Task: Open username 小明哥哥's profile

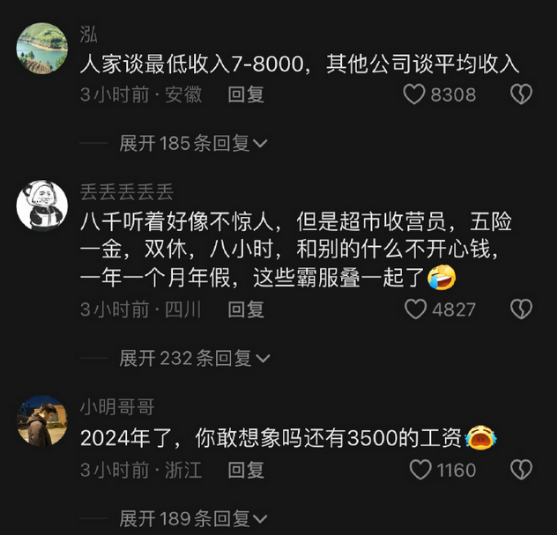Action: pyautogui.click(x=117, y=407)
